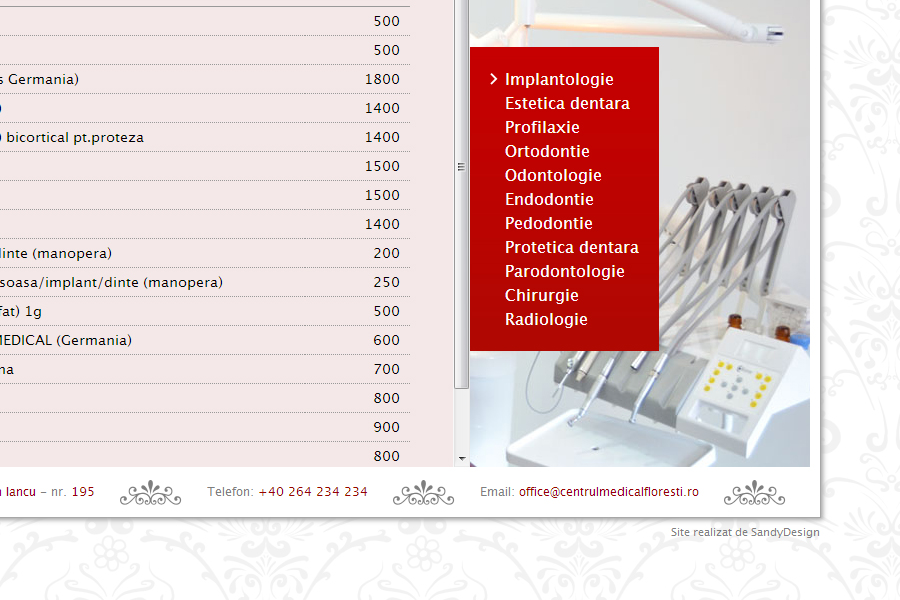Click the ornament icon between phone and email
The width and height of the screenshot is (900, 600).
tap(423, 492)
